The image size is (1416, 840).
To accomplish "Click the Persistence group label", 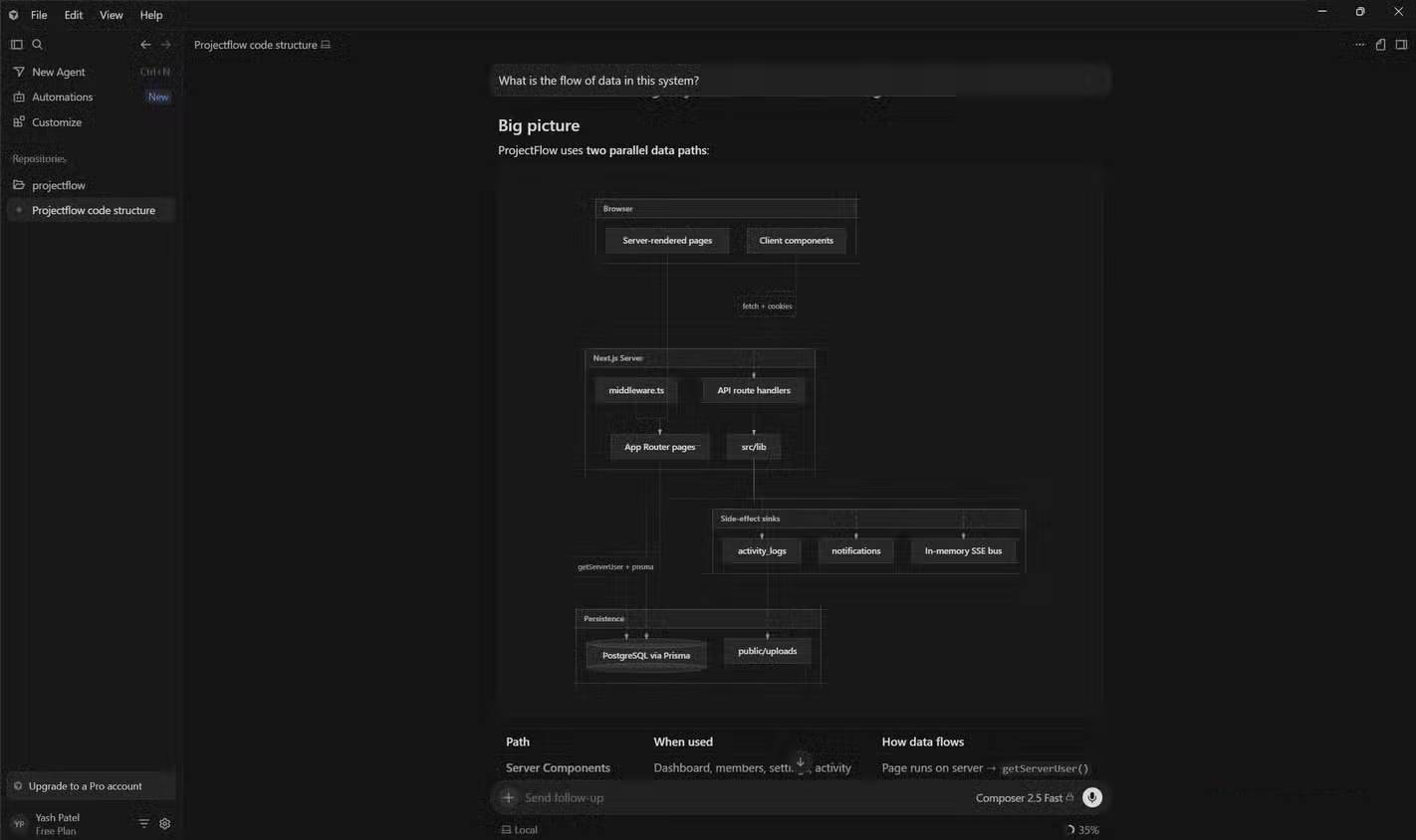I will 603,618.
